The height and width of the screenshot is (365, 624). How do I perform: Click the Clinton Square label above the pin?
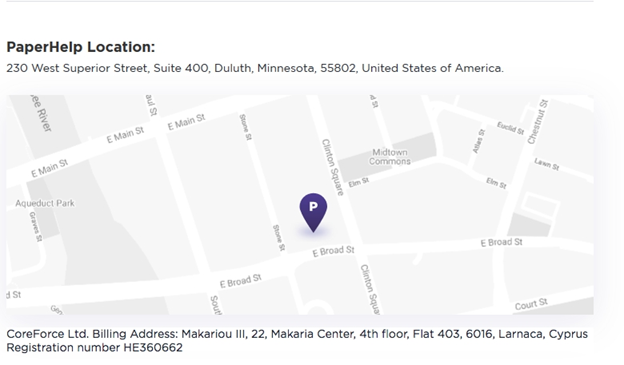332,167
